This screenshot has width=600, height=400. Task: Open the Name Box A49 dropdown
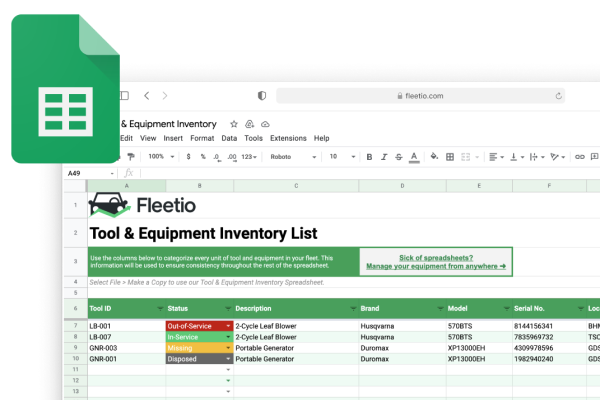112,174
